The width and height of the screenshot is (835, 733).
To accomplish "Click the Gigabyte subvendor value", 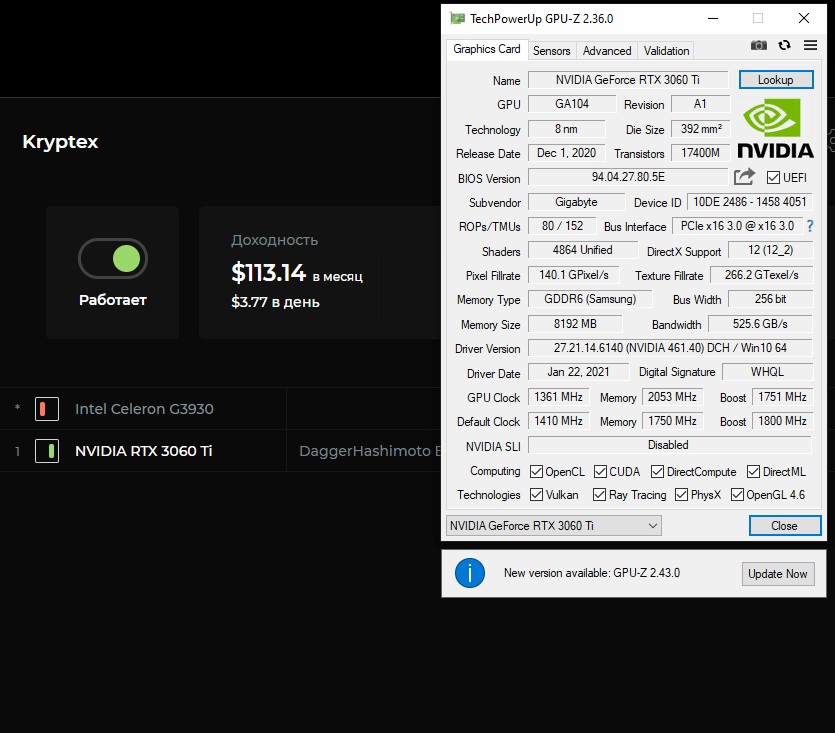I will coord(576,202).
